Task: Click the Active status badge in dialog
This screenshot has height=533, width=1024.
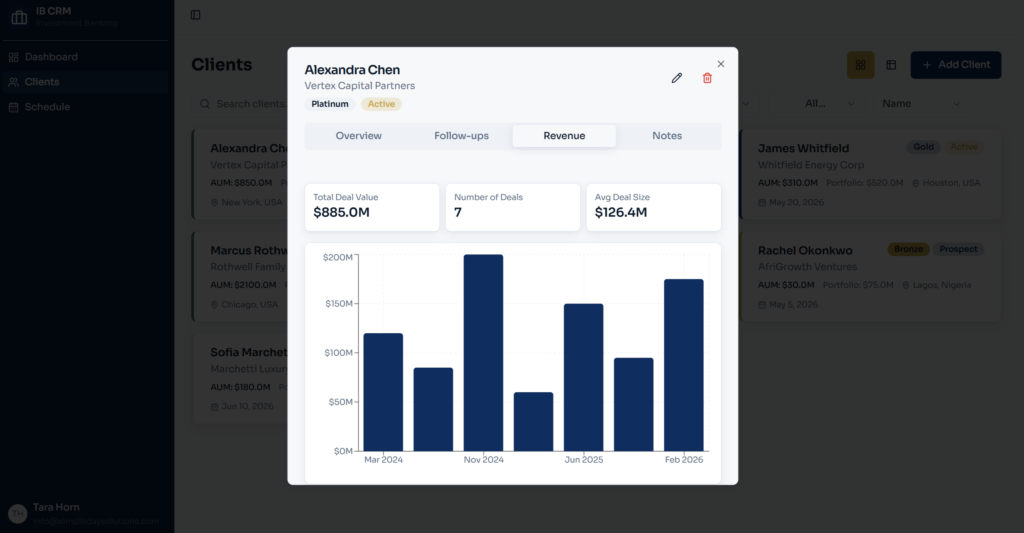Action: (381, 104)
